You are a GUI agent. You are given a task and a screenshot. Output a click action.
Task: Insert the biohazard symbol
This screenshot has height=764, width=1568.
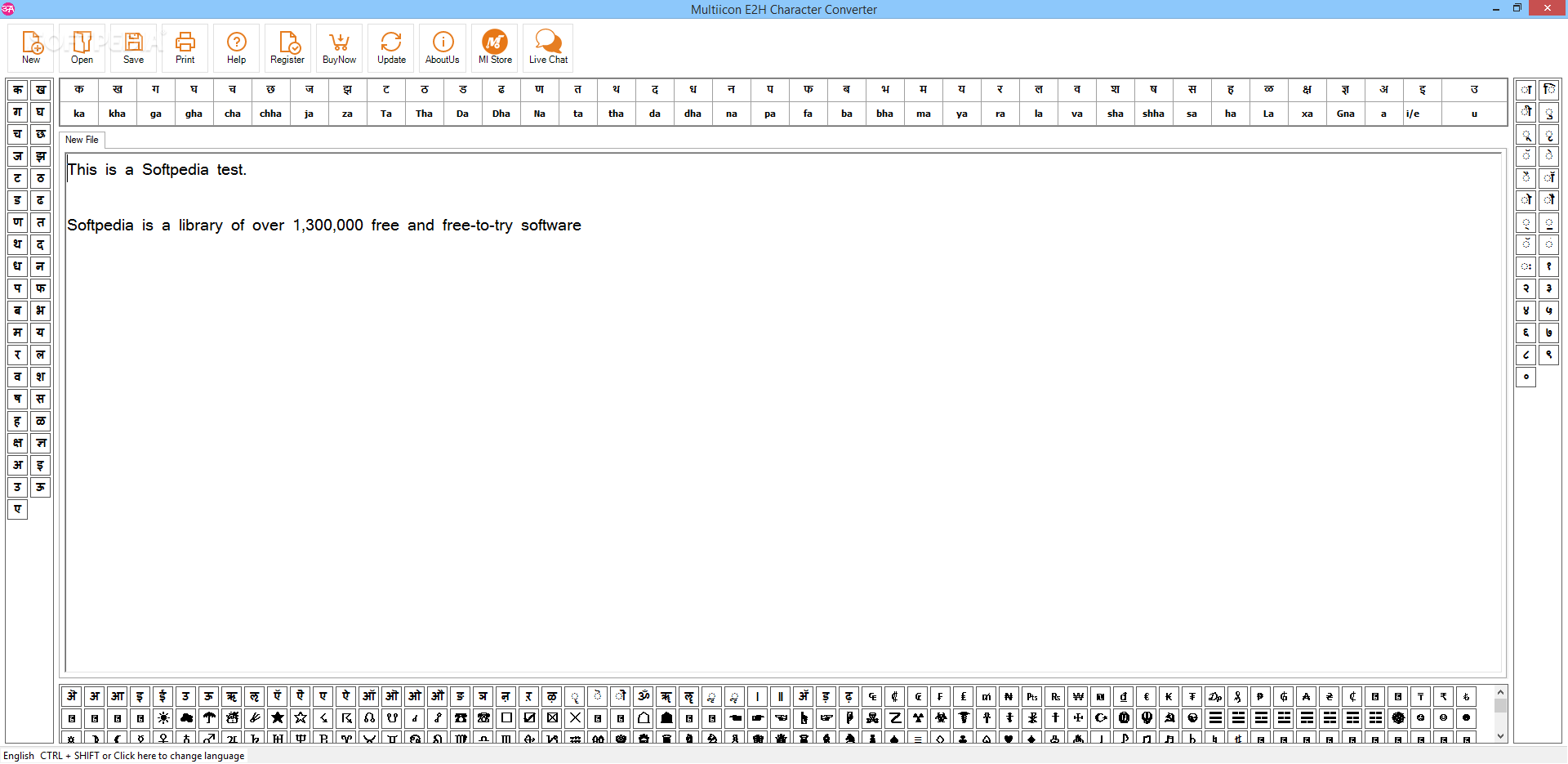pos(941,717)
